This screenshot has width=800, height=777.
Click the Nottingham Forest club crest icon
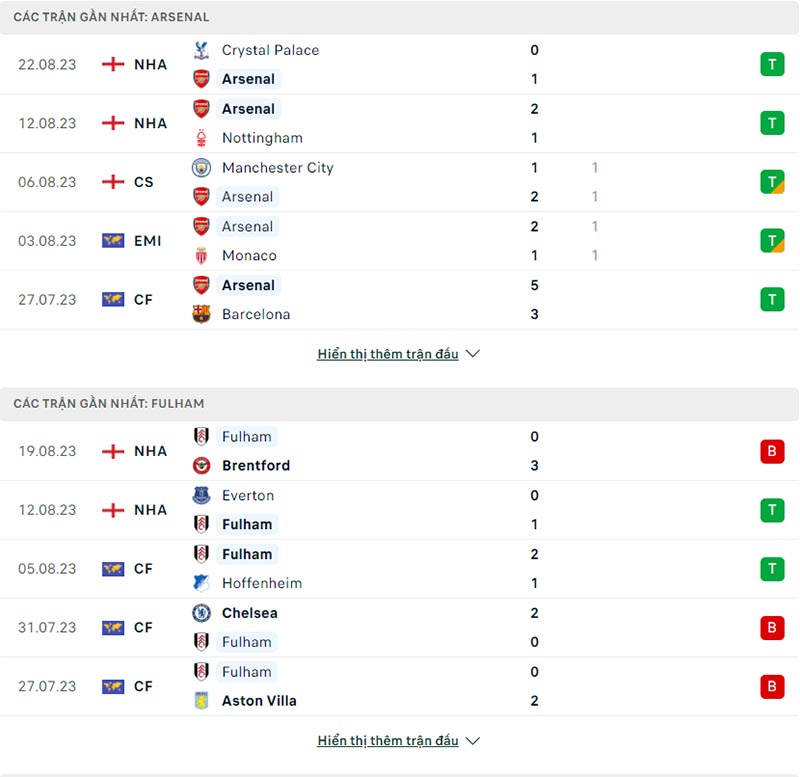click(202, 138)
